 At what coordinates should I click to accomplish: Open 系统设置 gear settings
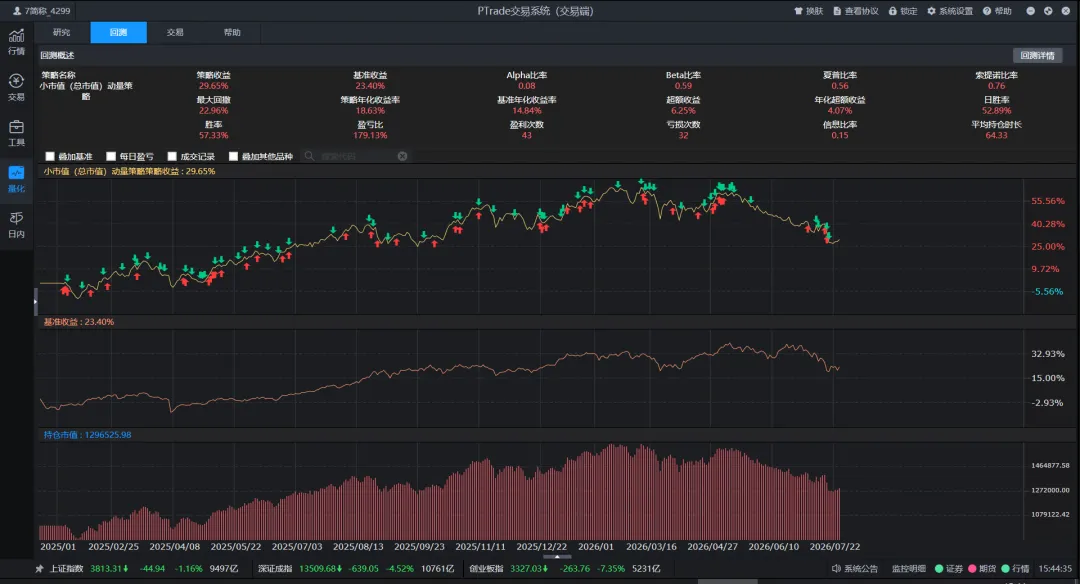tap(931, 11)
